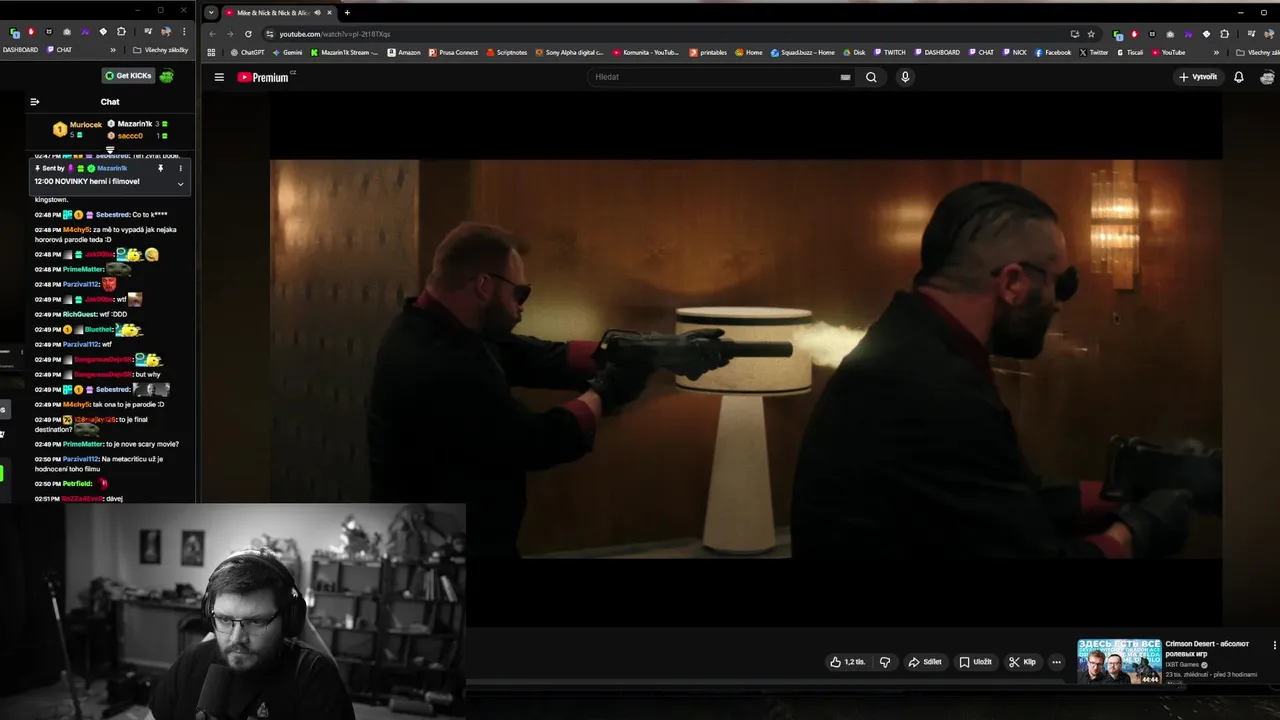Open the Extensions puzzle icon in chat window
1280x720 pixels.
click(x=121, y=32)
